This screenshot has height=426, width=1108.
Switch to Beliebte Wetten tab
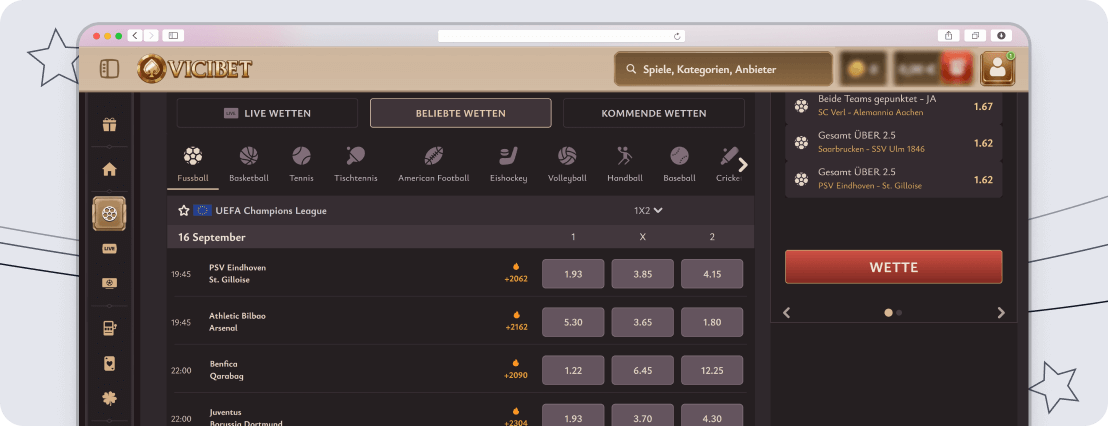tap(460, 113)
